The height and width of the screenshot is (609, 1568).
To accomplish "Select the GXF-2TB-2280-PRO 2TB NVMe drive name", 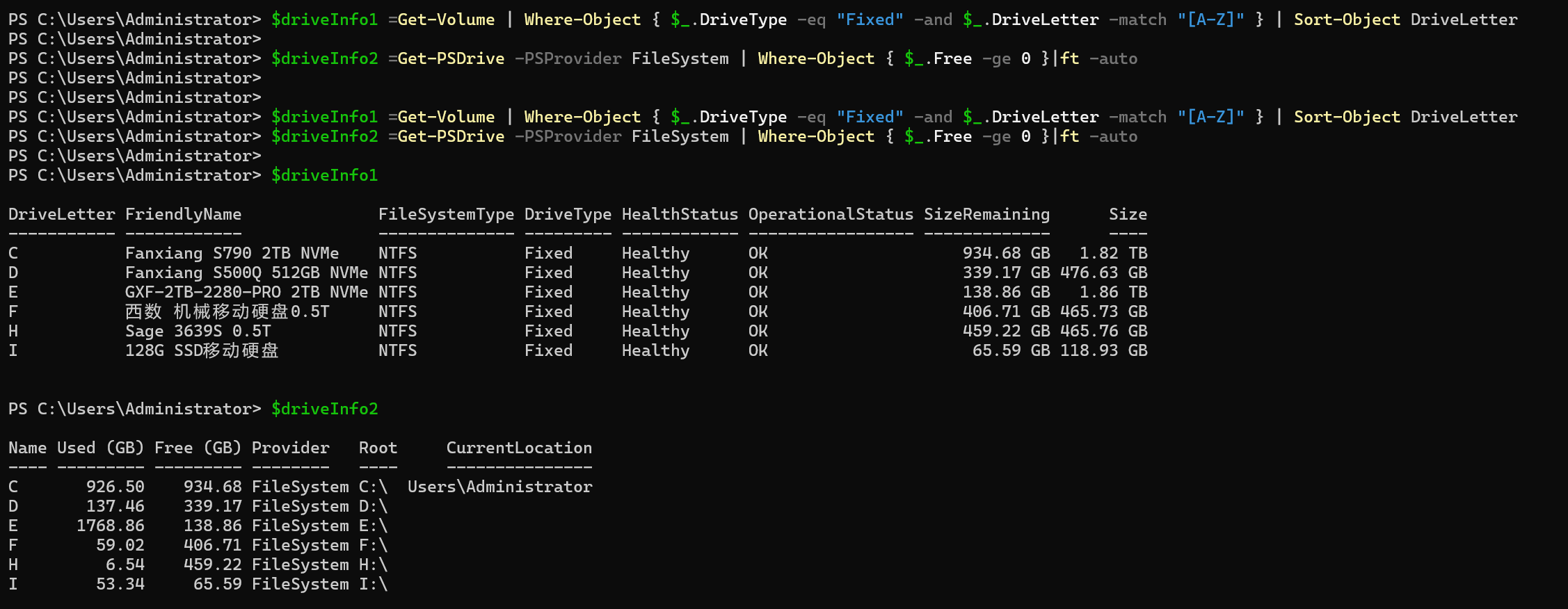I will point(246,292).
